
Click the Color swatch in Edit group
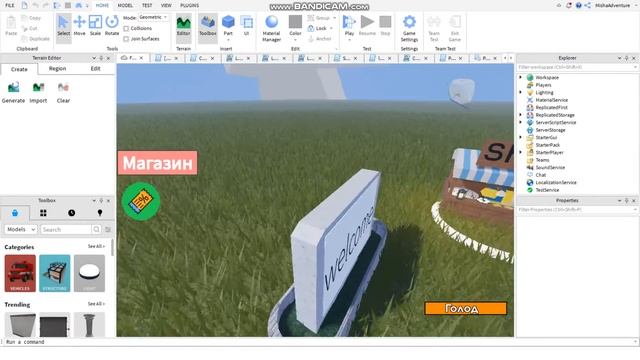click(x=295, y=22)
